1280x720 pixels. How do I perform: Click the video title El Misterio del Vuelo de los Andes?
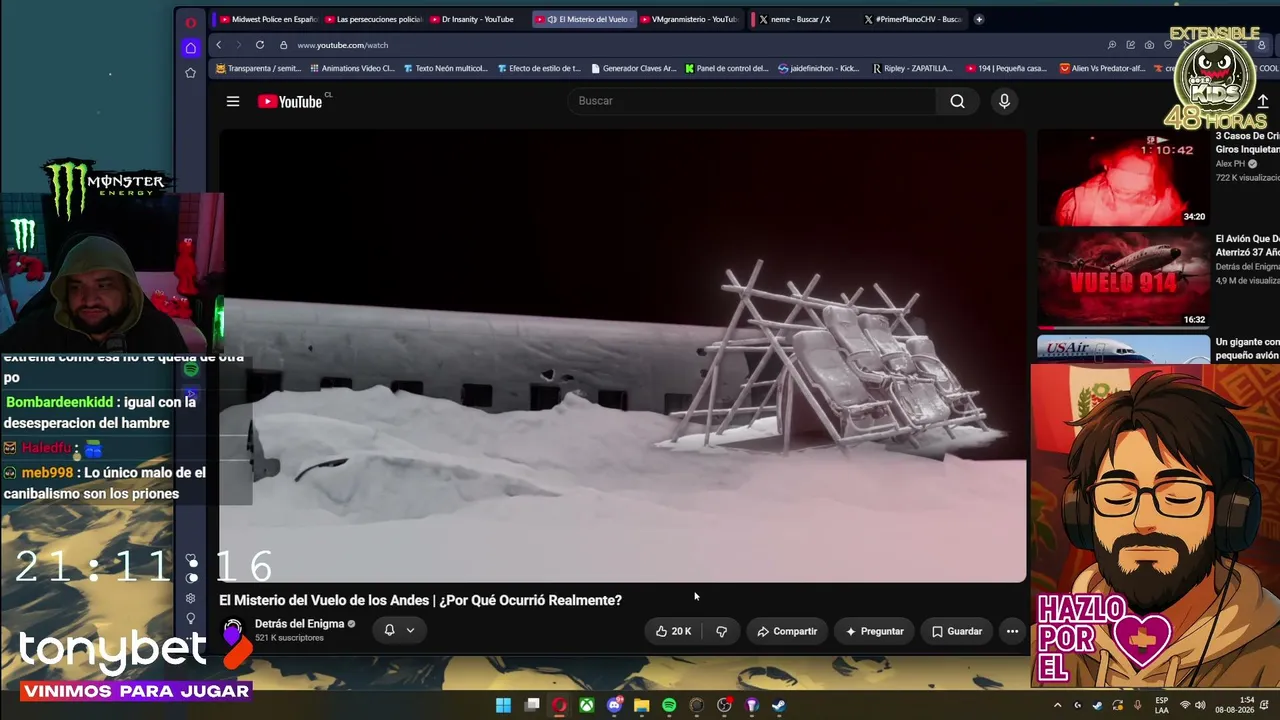point(421,600)
